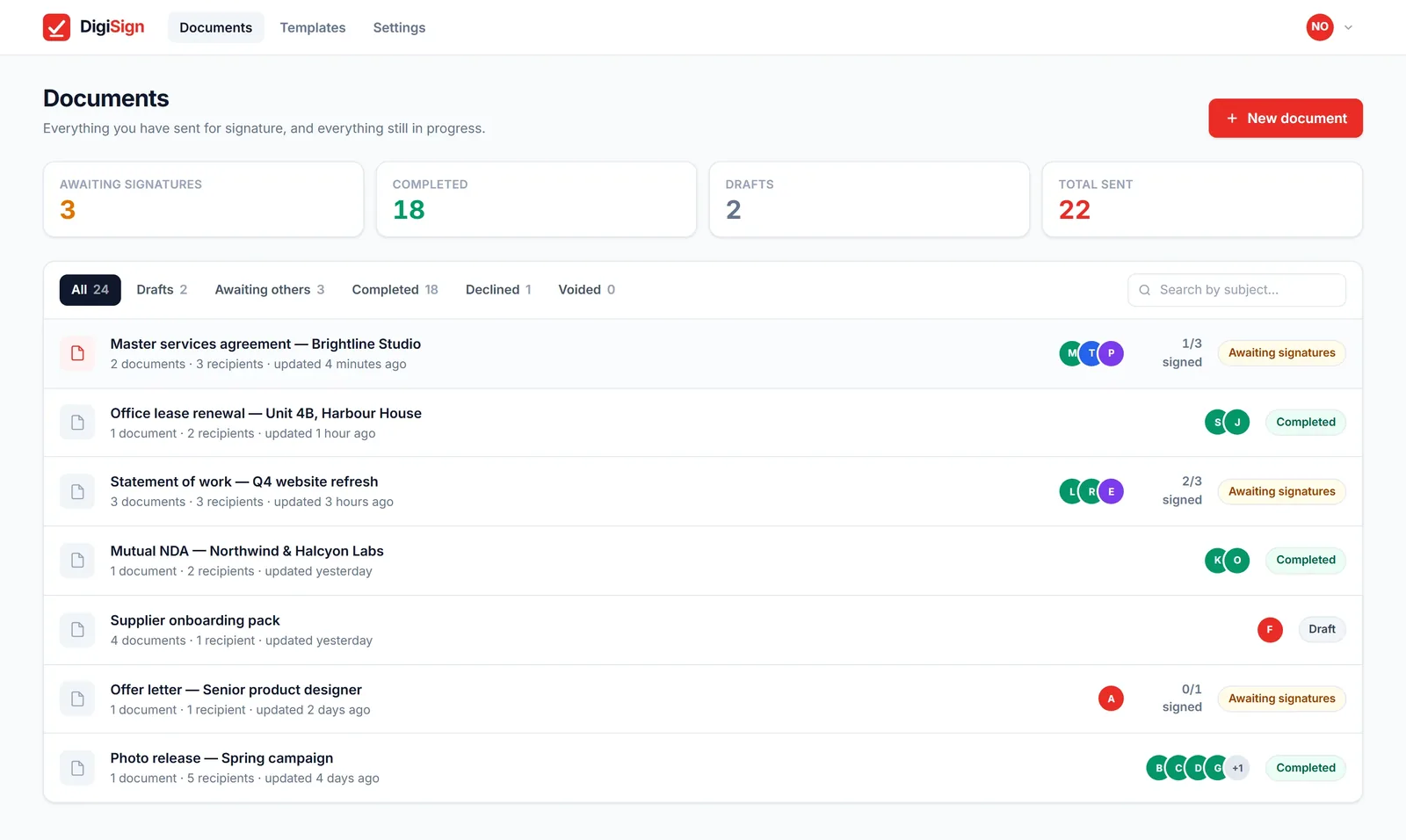The image size is (1406, 840).
Task: Click the 1/3 signed progress text
Action: click(x=1182, y=353)
